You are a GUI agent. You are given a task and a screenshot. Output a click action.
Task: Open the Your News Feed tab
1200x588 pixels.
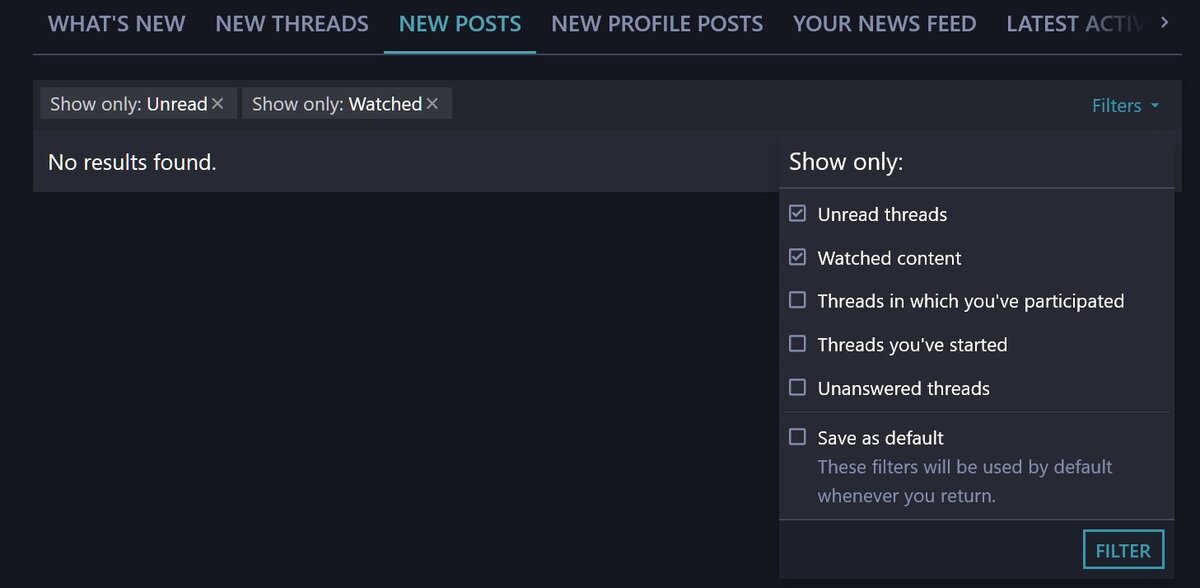[884, 24]
